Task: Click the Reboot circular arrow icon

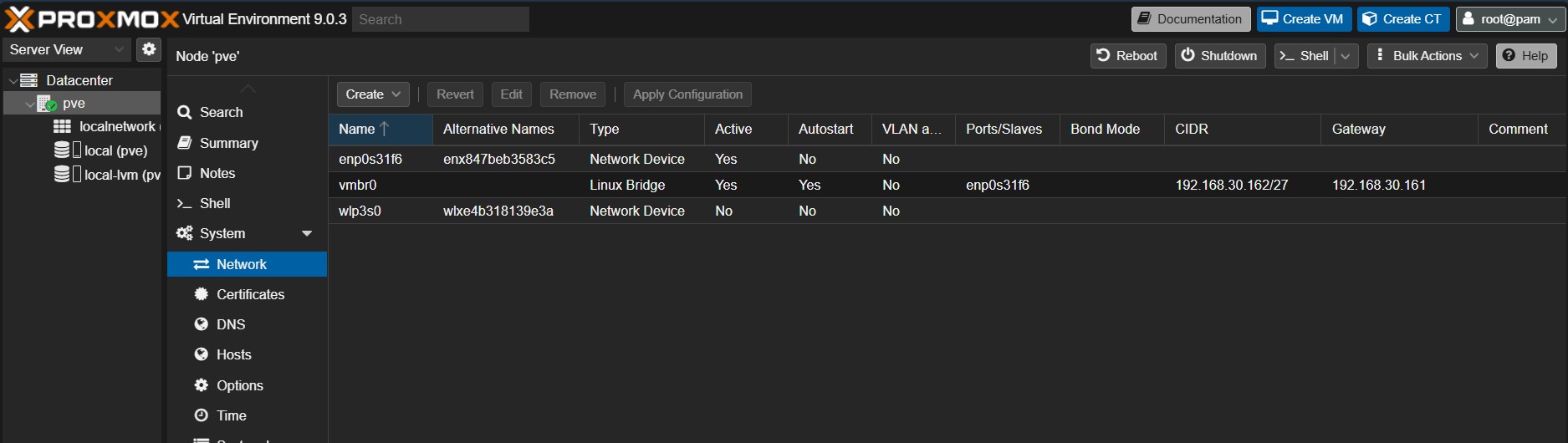Action: tap(1103, 55)
